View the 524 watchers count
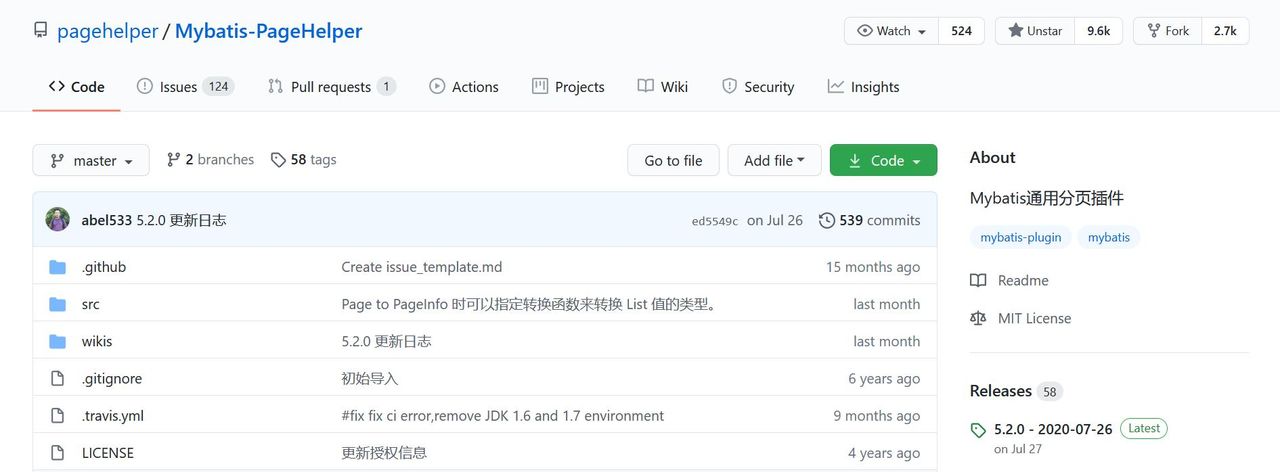Viewport: 1280px width, 472px height. [961, 31]
